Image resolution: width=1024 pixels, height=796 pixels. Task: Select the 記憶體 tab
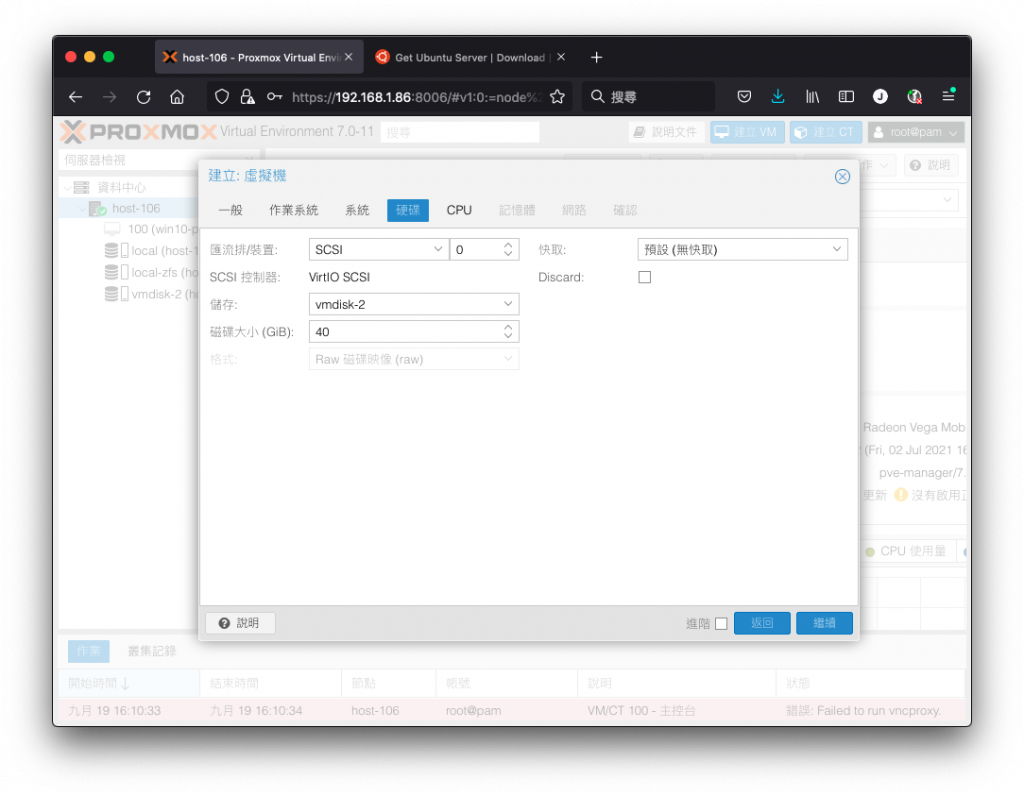(x=517, y=210)
